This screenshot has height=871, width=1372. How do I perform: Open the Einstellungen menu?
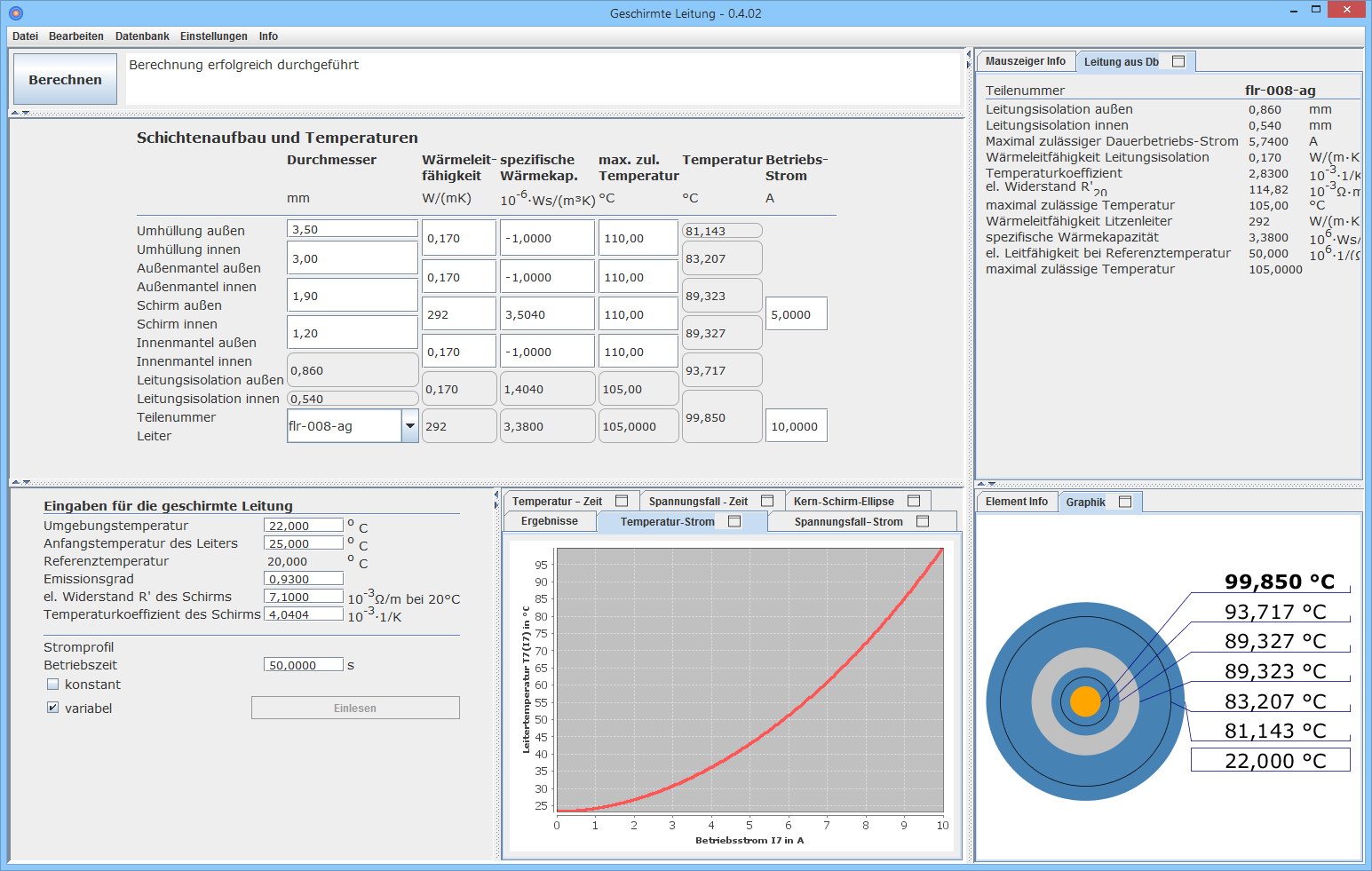coord(213,36)
